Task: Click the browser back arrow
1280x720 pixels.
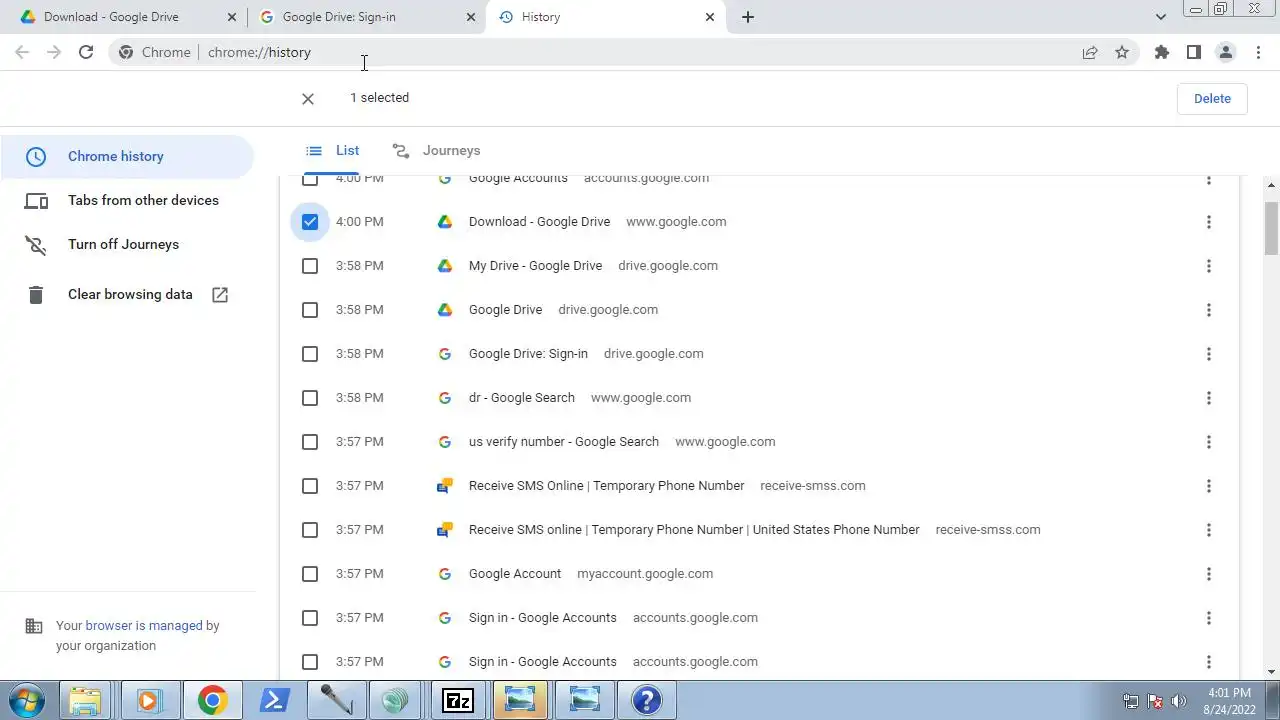Action: click(22, 52)
